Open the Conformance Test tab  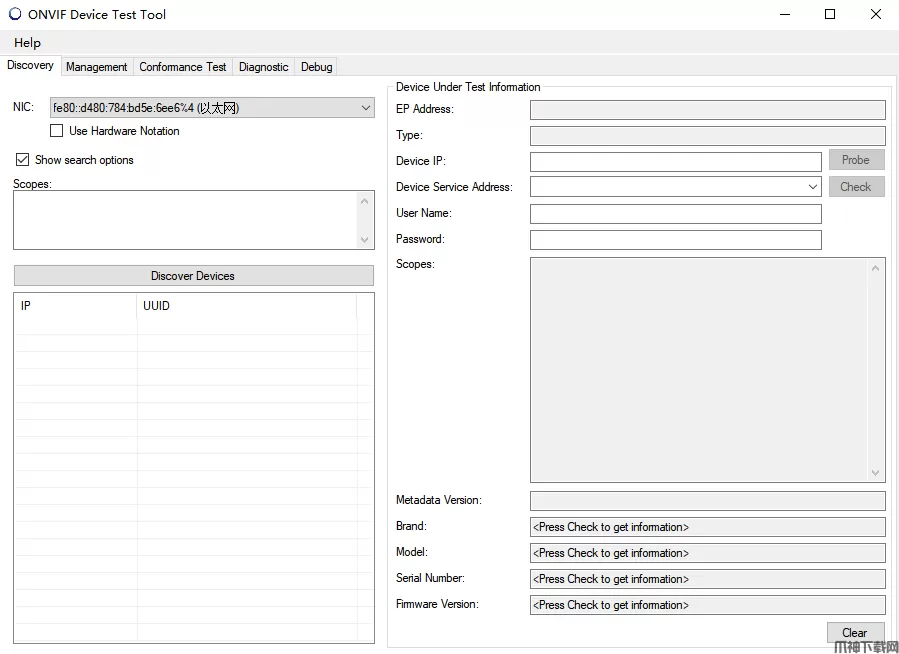point(183,67)
